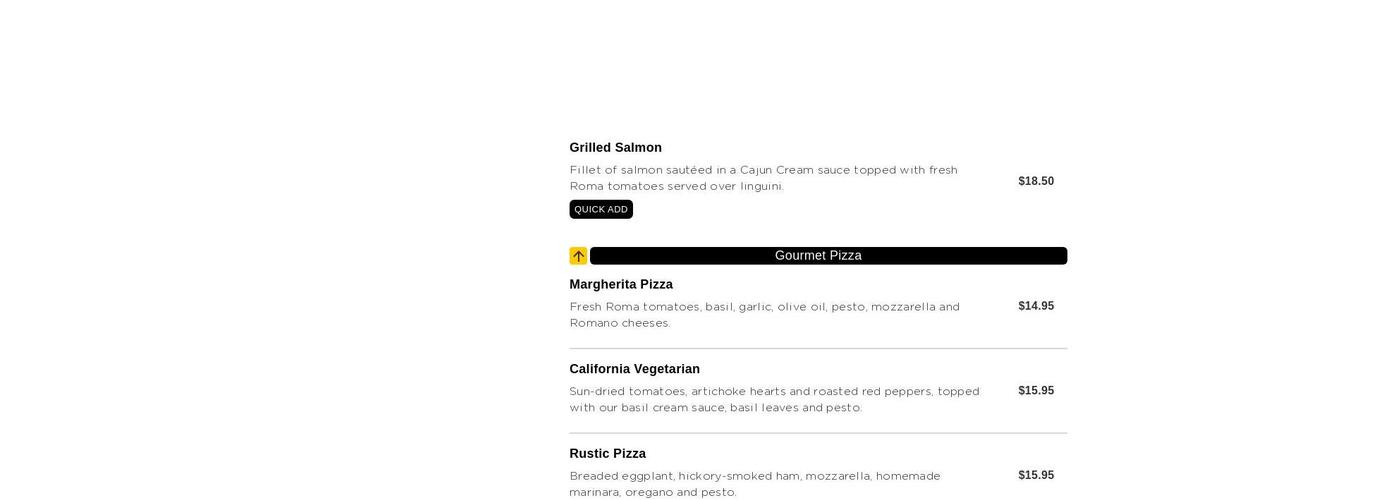1400x500 pixels.
Task: Select the California Vegetarian pizza title
Action: 634,369
